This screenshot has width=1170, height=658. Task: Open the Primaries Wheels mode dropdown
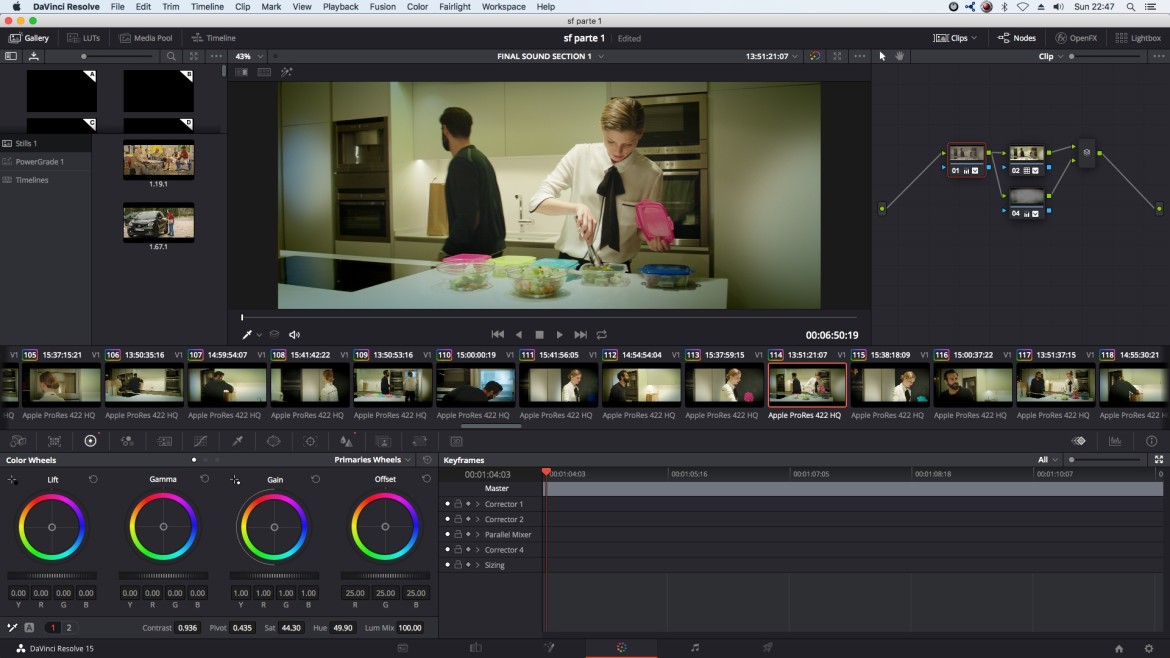372,460
